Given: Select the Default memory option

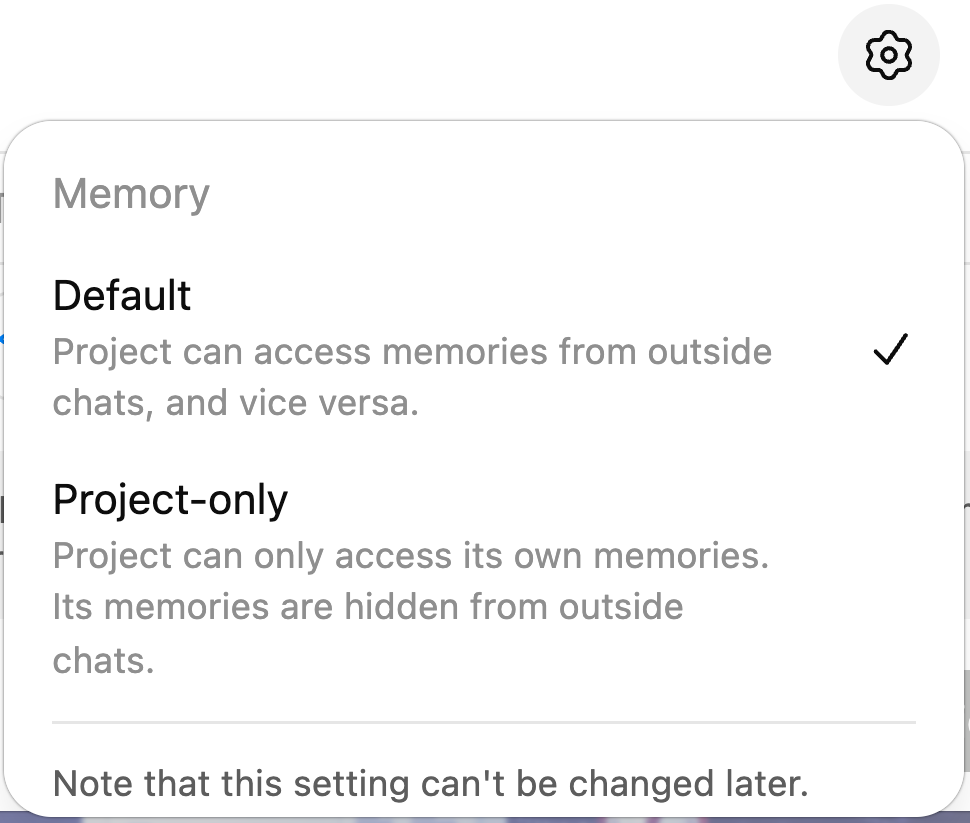Looking at the screenshot, I should (x=122, y=296).
